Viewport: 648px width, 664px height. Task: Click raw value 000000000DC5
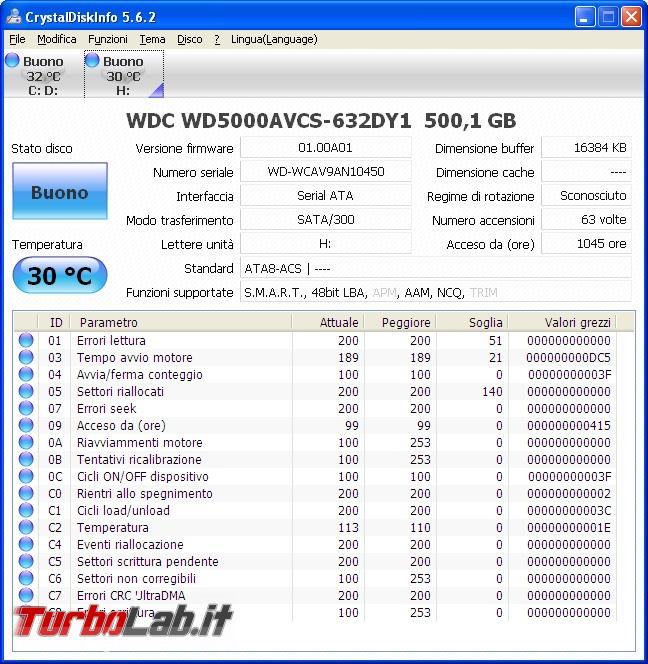pyautogui.click(x=568, y=357)
